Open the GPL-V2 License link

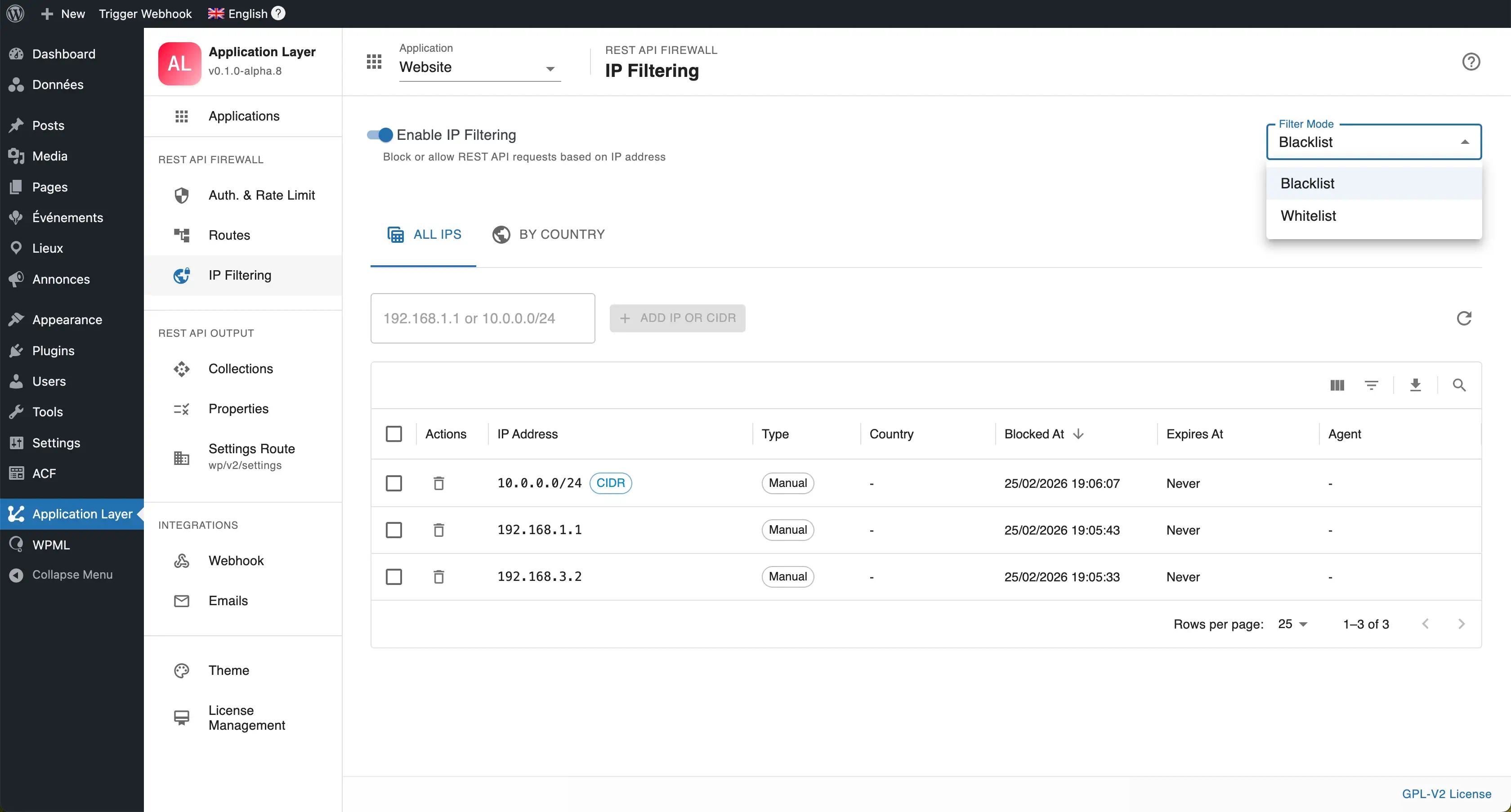point(1446,794)
